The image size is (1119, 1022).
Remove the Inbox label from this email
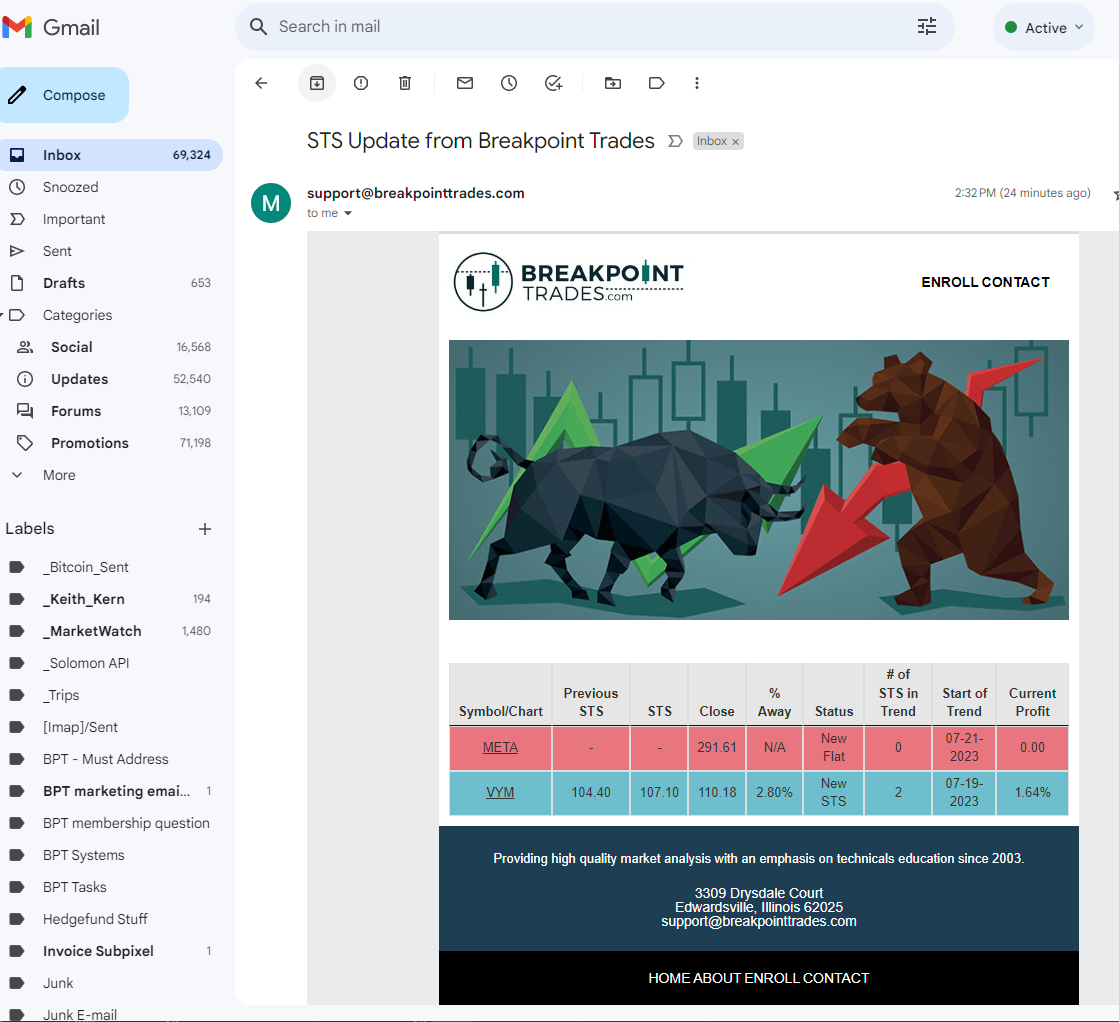[x=735, y=142]
